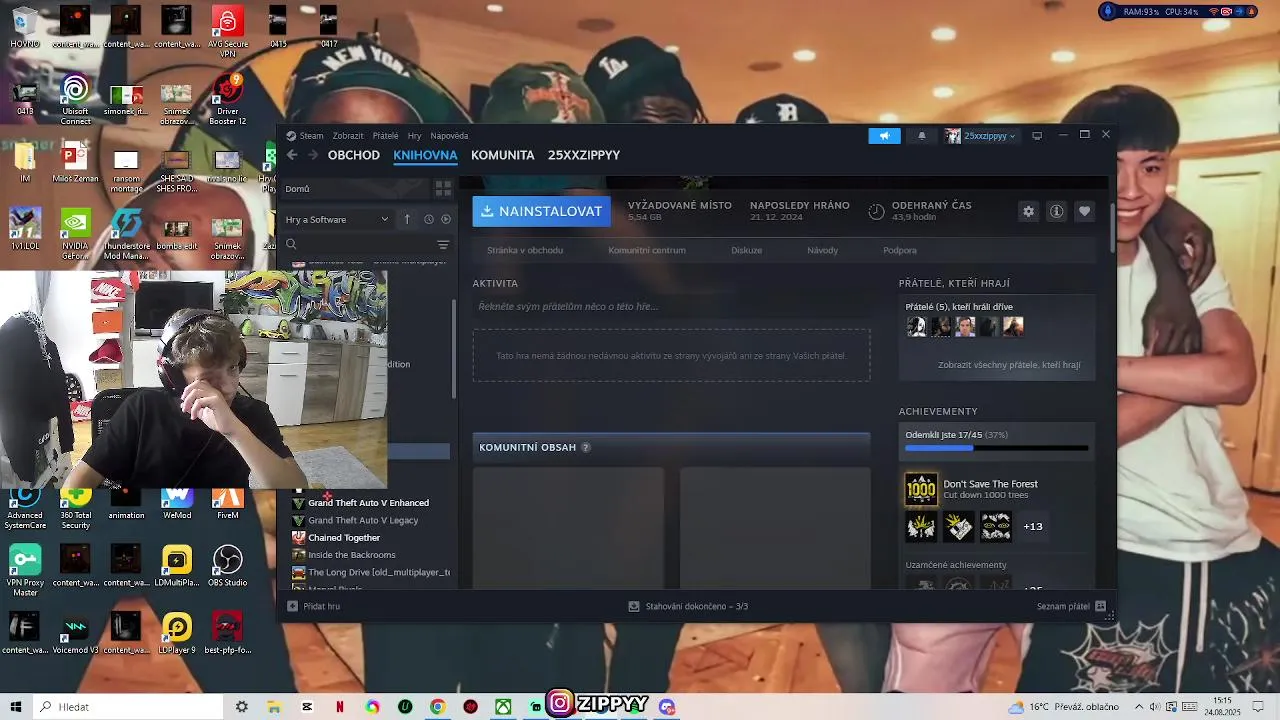Screen dimensions: 1280x720
Task: Open the Zobrazit menu
Action: tap(348, 136)
